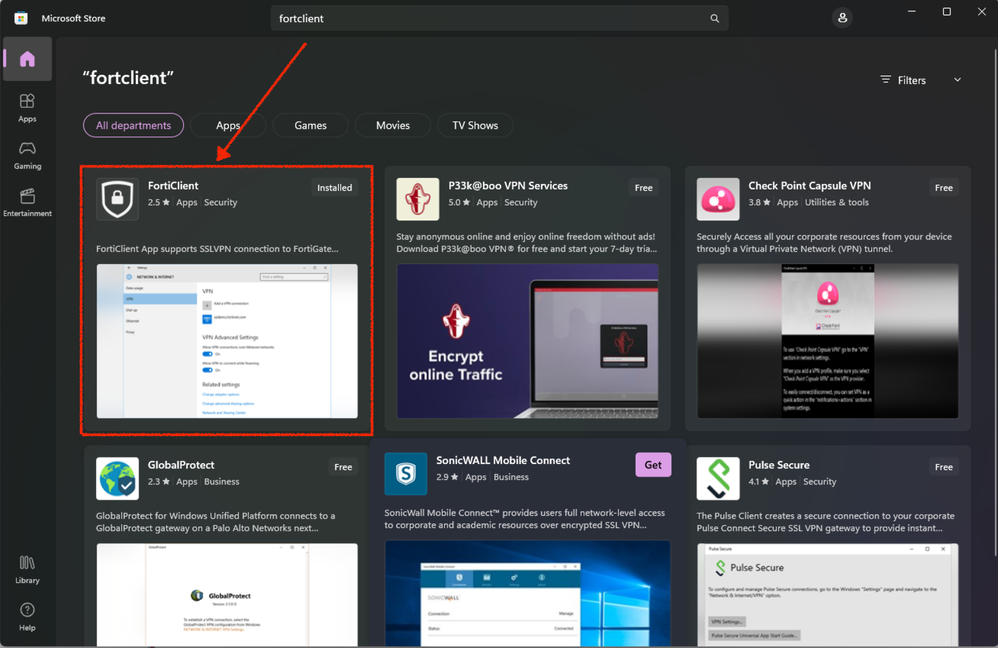998x648 pixels.
Task: Click the FortiClient 2.5 star rating
Action: point(158,202)
